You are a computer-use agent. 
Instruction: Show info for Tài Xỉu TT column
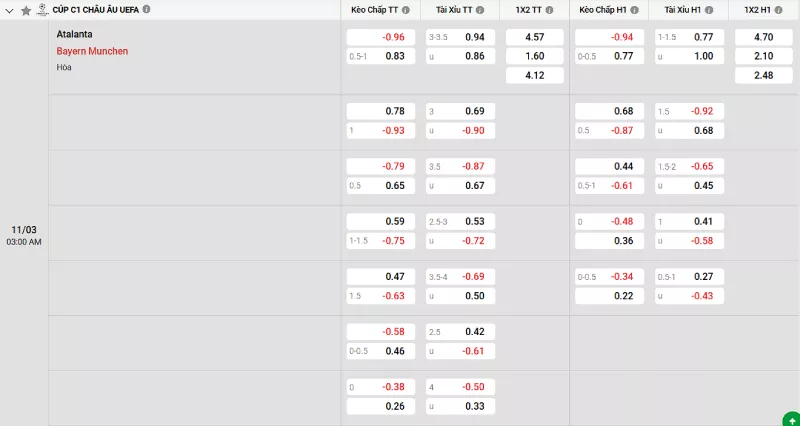tap(479, 10)
